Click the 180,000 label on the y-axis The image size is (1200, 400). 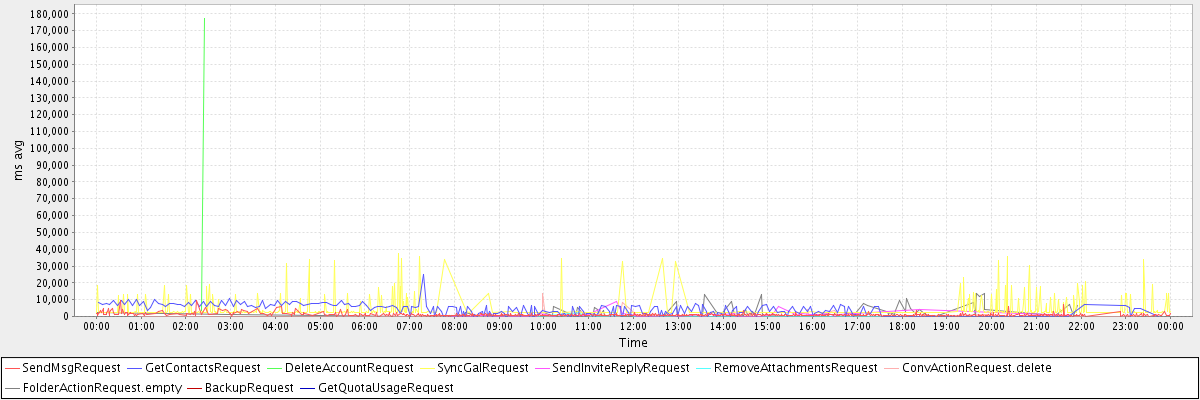tap(49, 15)
